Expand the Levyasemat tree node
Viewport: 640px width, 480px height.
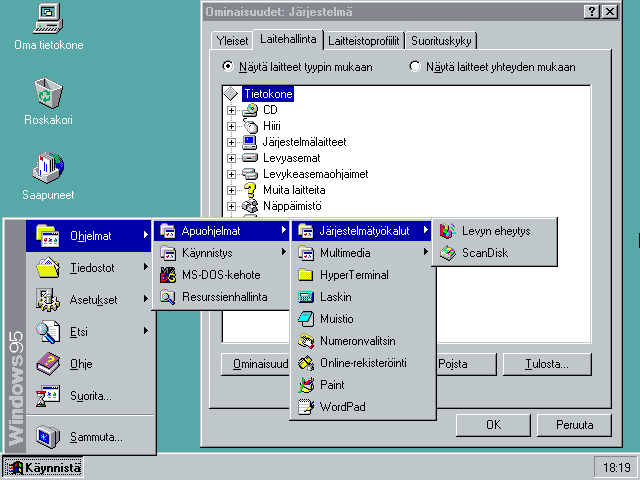231,158
